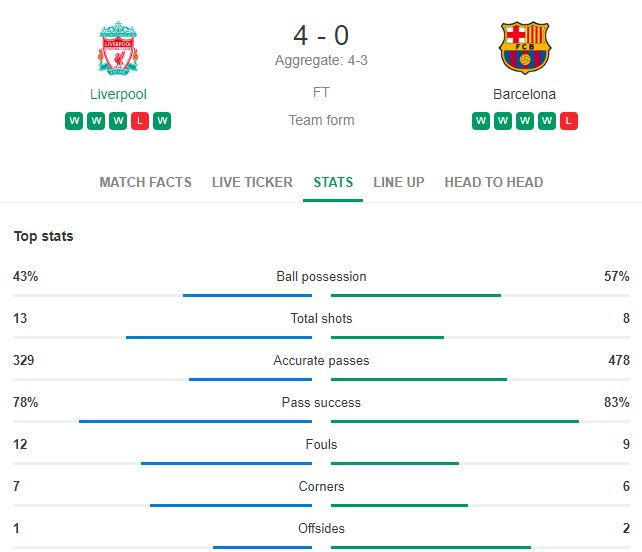Click Liverpool's last green W form badge
Screen dimensions: 642x552
pyautogui.click(x=162, y=121)
